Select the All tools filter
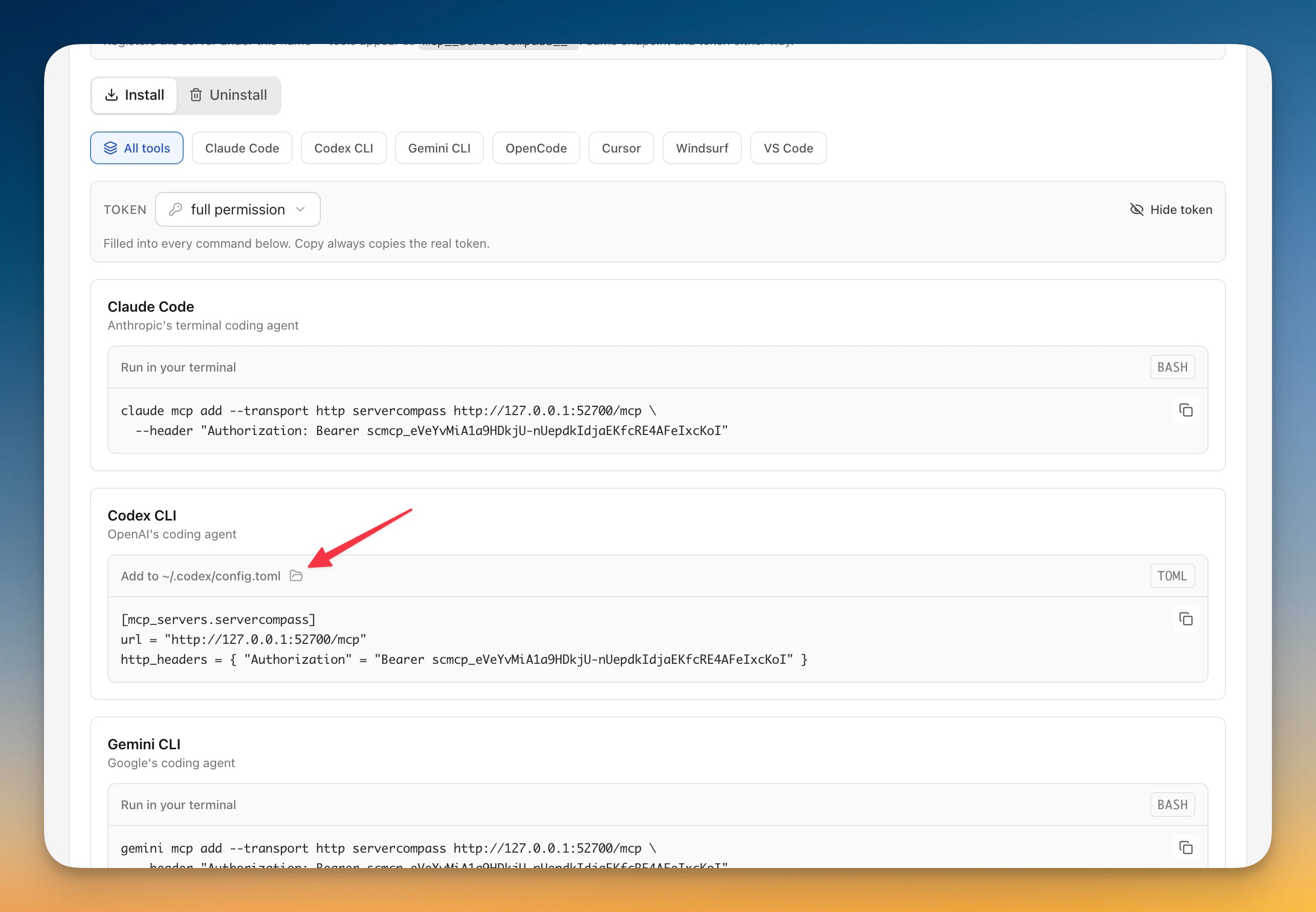Viewport: 1316px width, 912px height. [x=137, y=148]
